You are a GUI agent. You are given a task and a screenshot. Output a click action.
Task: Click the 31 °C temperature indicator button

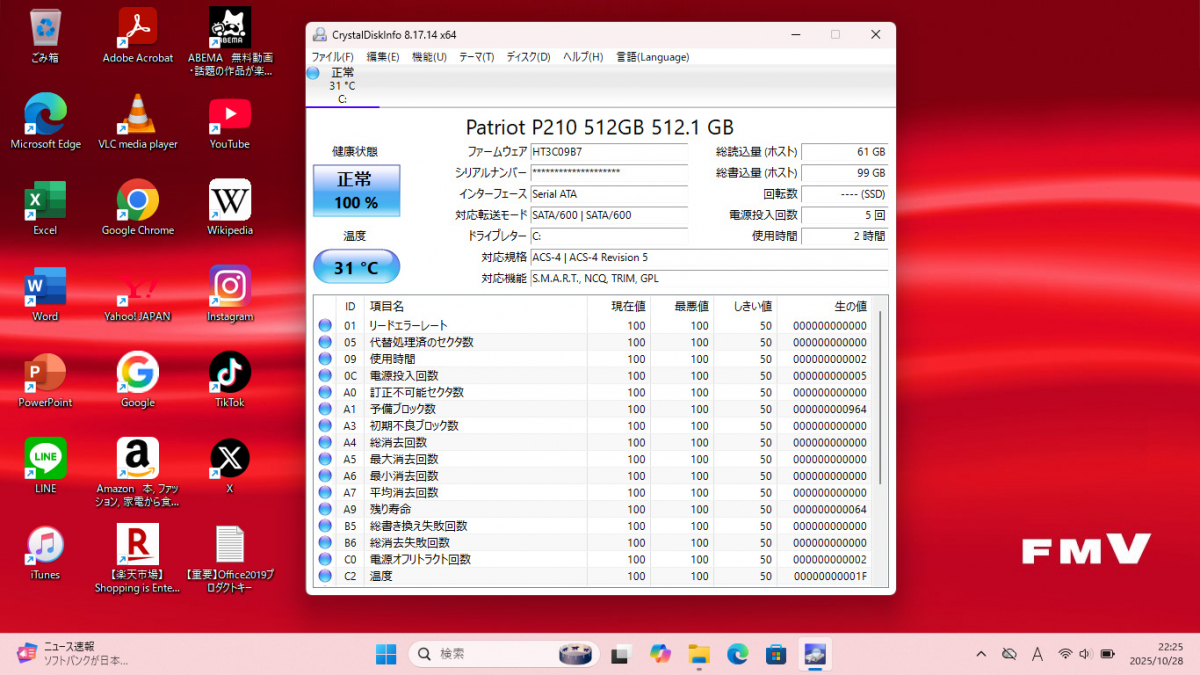(x=356, y=267)
